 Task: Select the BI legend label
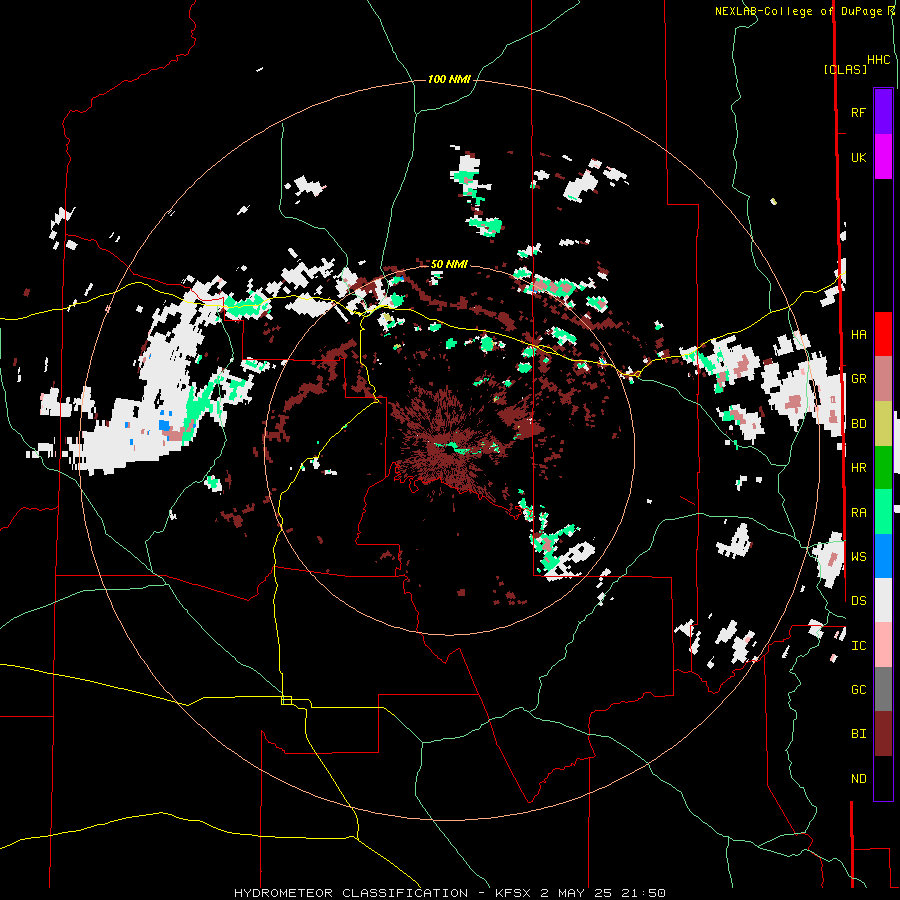858,734
